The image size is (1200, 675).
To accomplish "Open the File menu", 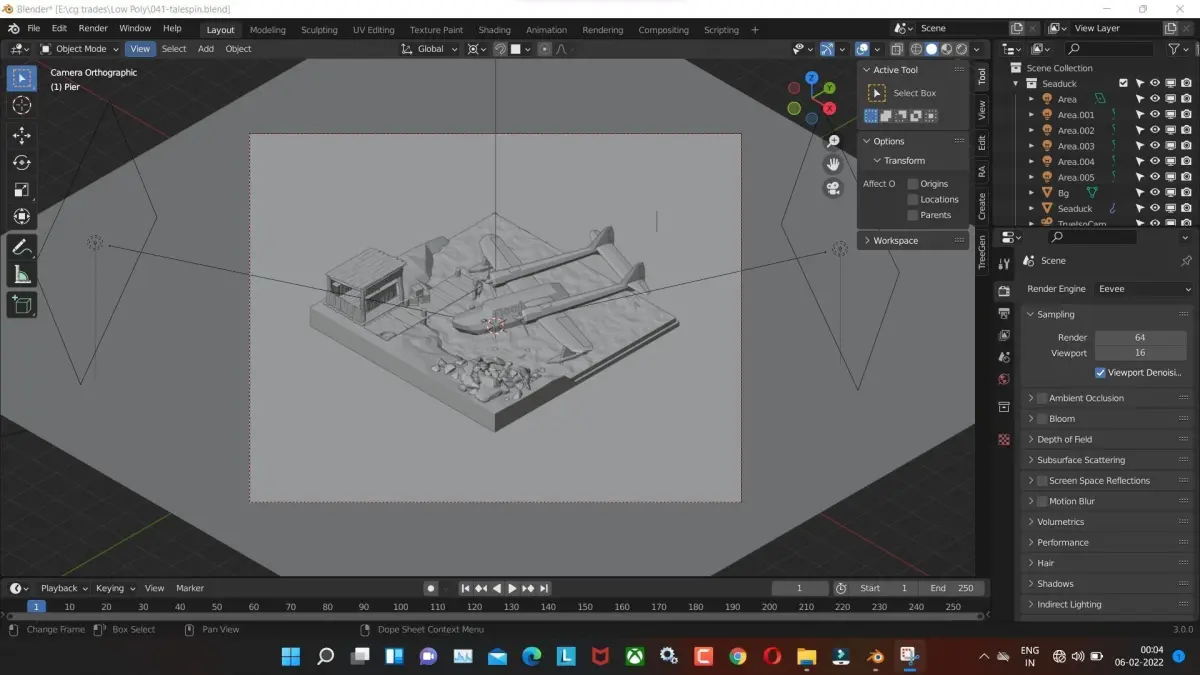I will pos(34,28).
